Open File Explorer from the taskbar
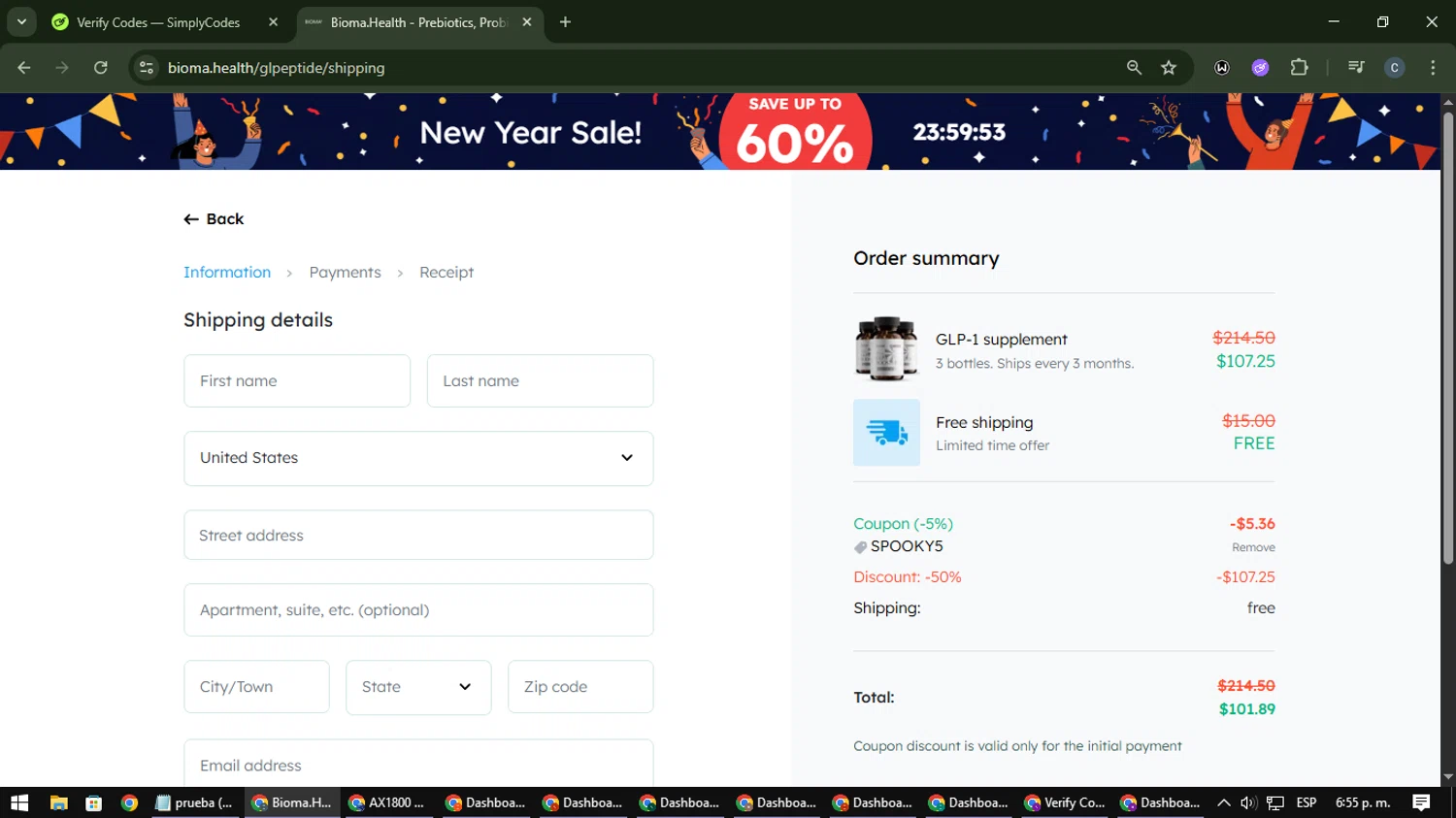 (58, 802)
